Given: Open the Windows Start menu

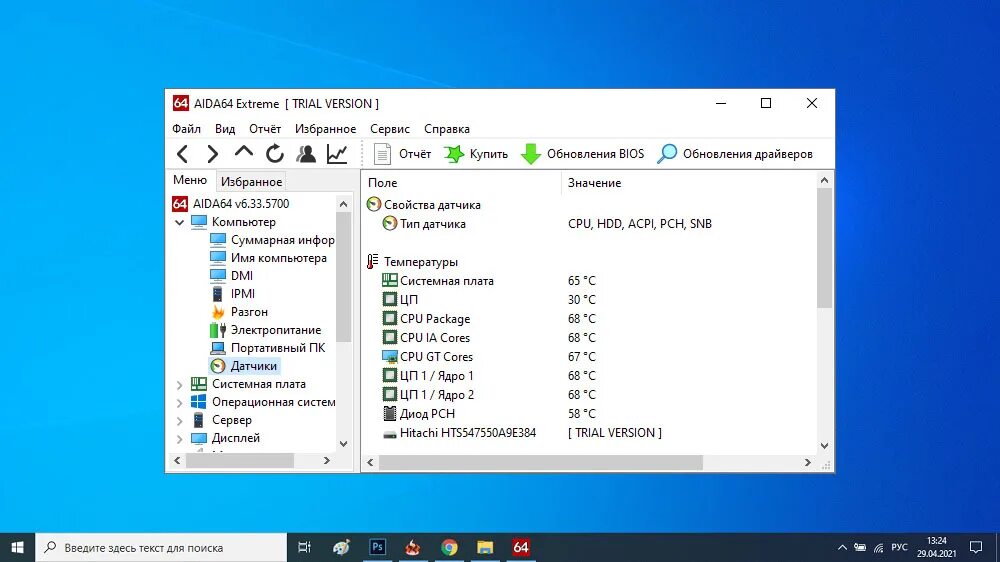Looking at the screenshot, I should 17,547.
